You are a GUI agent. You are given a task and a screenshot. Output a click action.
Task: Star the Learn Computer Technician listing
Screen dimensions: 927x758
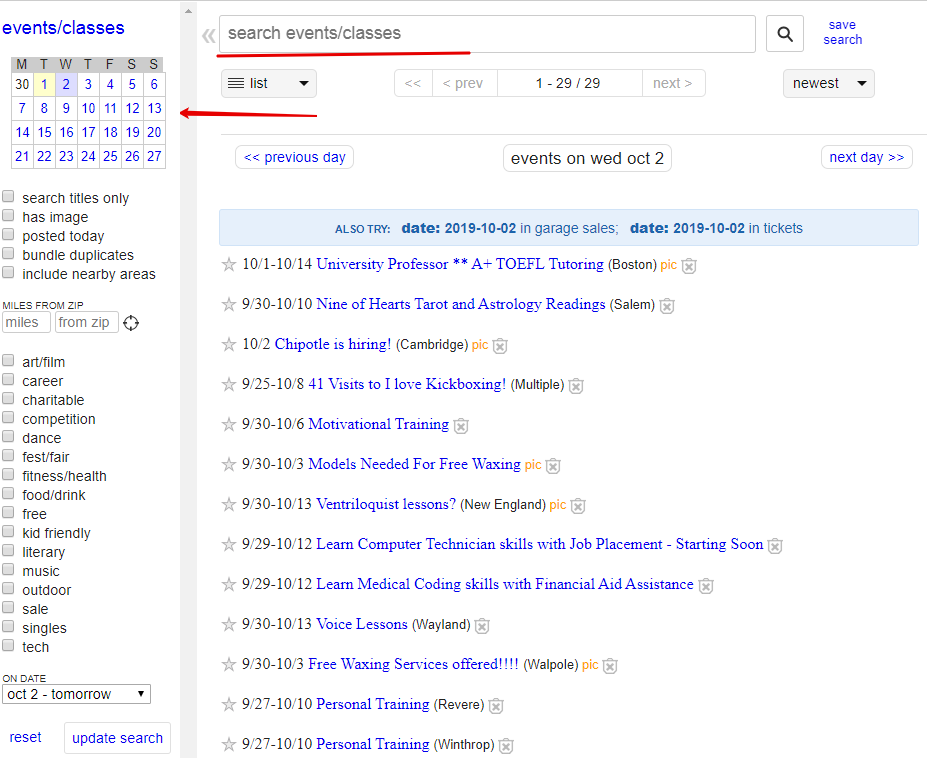pyautogui.click(x=229, y=544)
